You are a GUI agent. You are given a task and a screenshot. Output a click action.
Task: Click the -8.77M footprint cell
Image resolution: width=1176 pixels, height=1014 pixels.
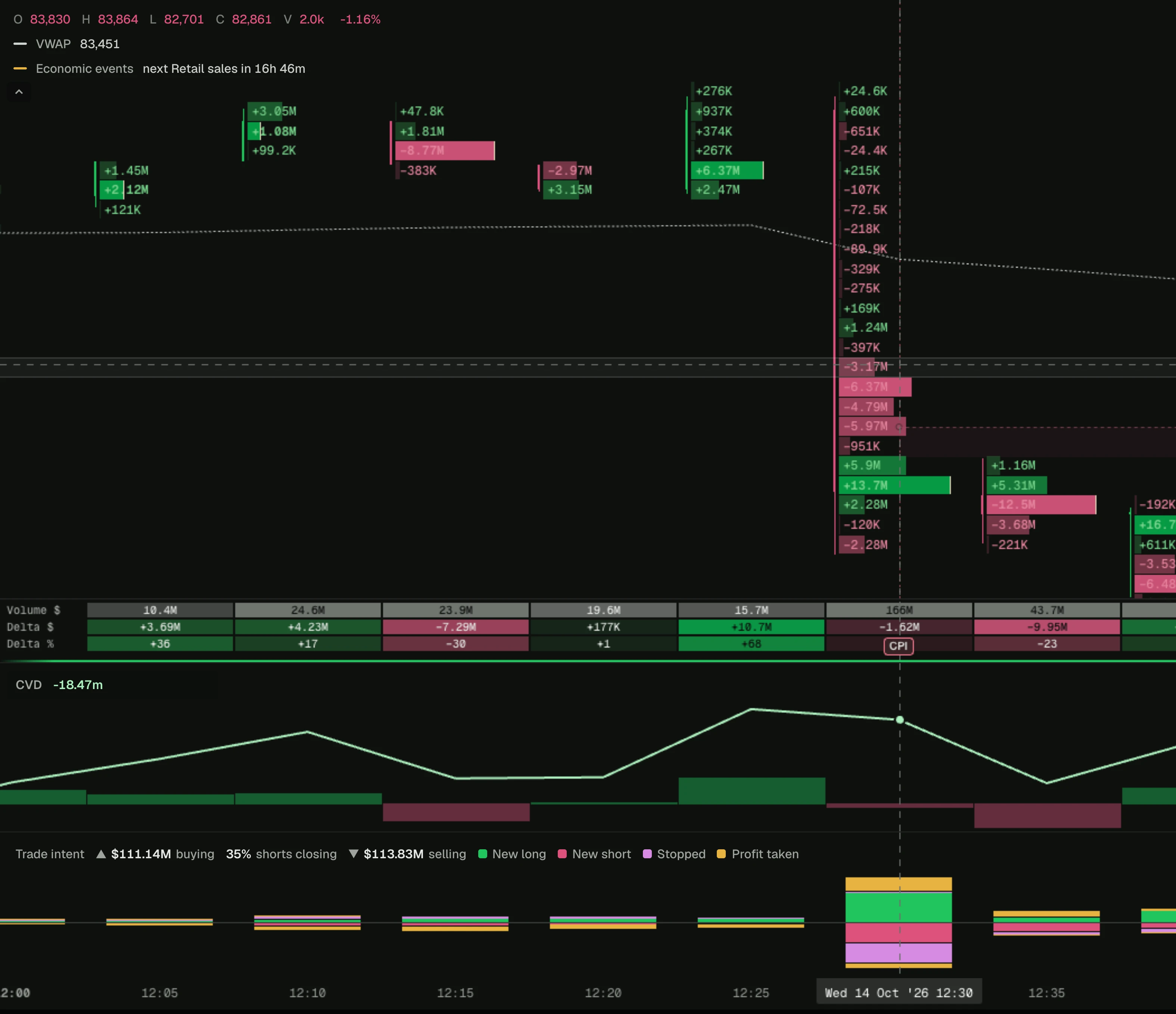tap(445, 151)
